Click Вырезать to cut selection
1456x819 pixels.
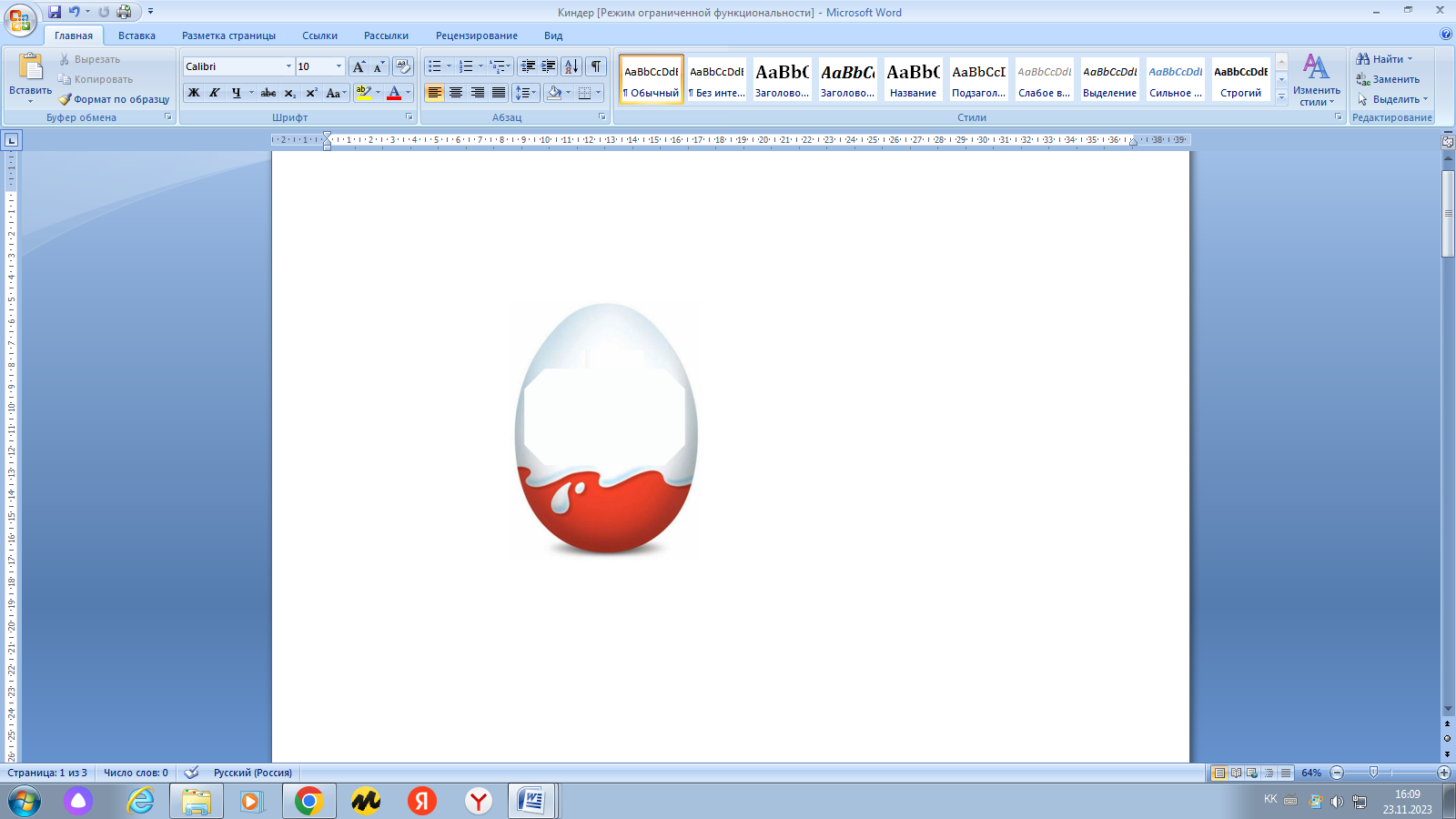click(x=89, y=59)
